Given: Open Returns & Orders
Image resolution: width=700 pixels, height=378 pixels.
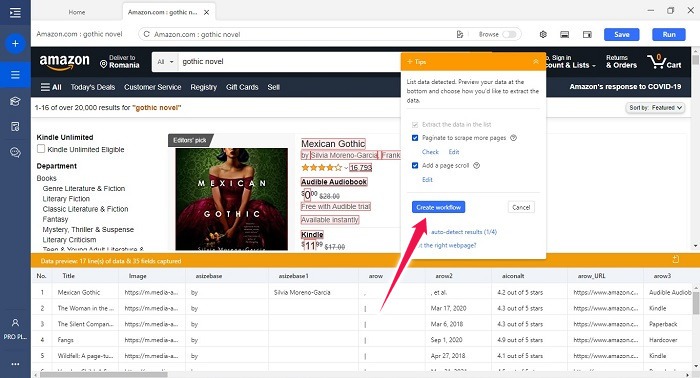Looking at the screenshot, I should pos(621,62).
